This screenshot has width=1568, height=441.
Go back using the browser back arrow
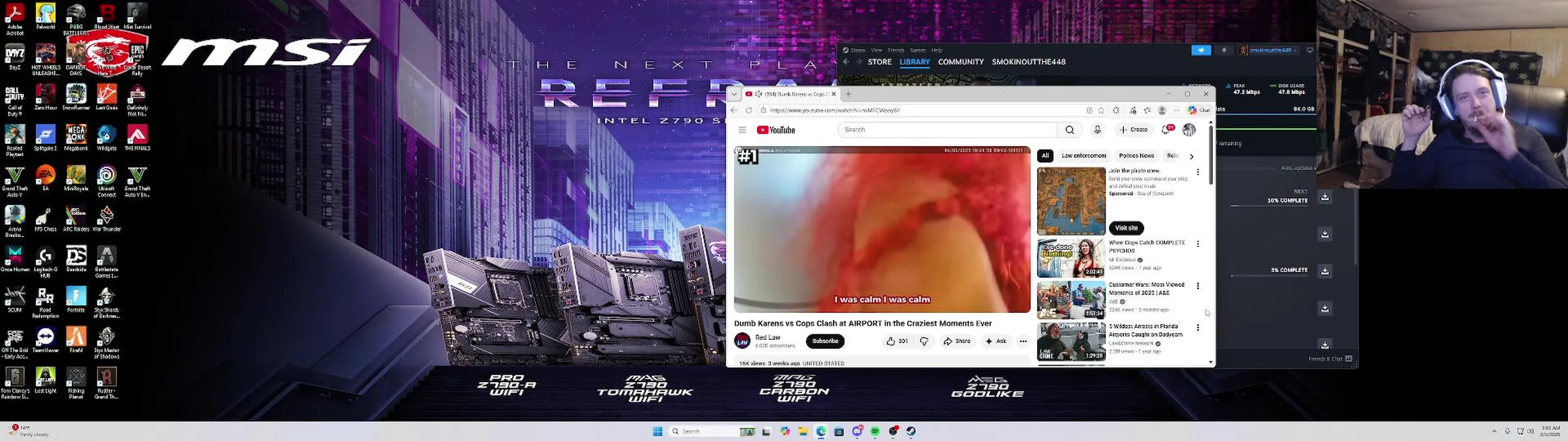(734, 110)
